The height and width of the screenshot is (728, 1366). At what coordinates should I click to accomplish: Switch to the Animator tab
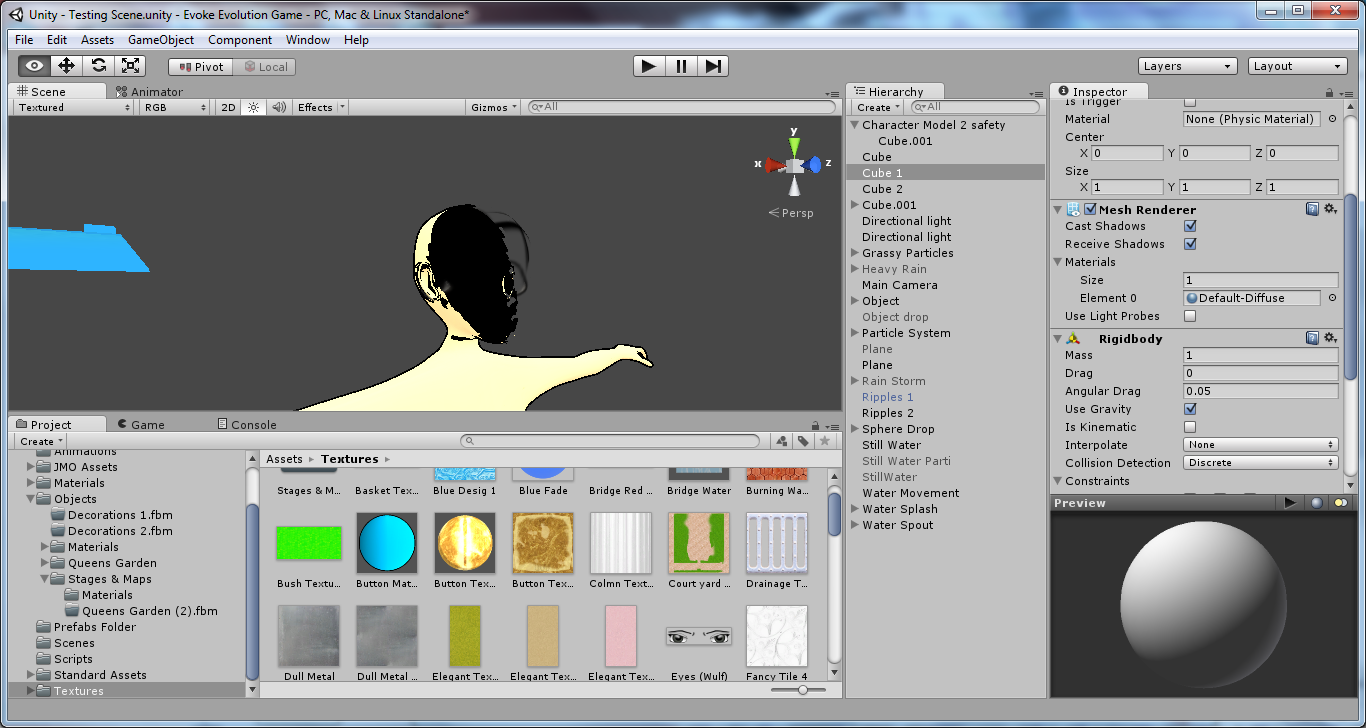click(150, 91)
